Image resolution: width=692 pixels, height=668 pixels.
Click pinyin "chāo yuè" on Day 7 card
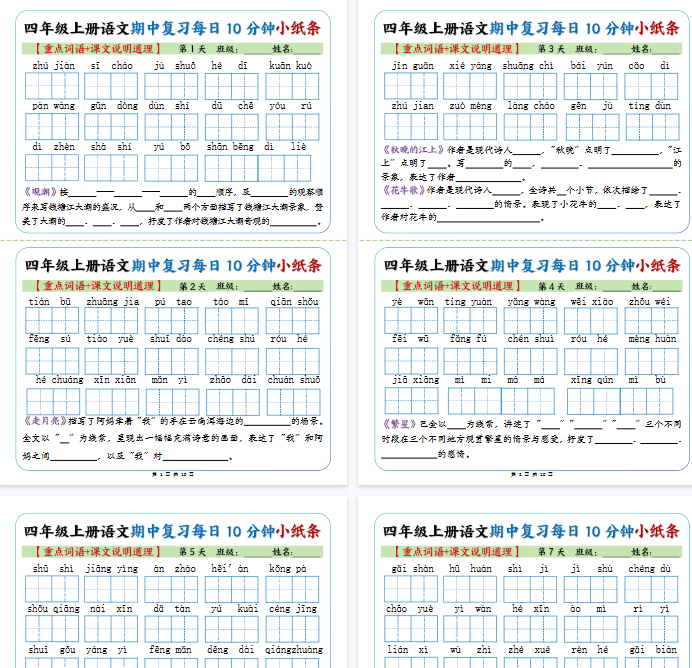pyautogui.click(x=410, y=609)
